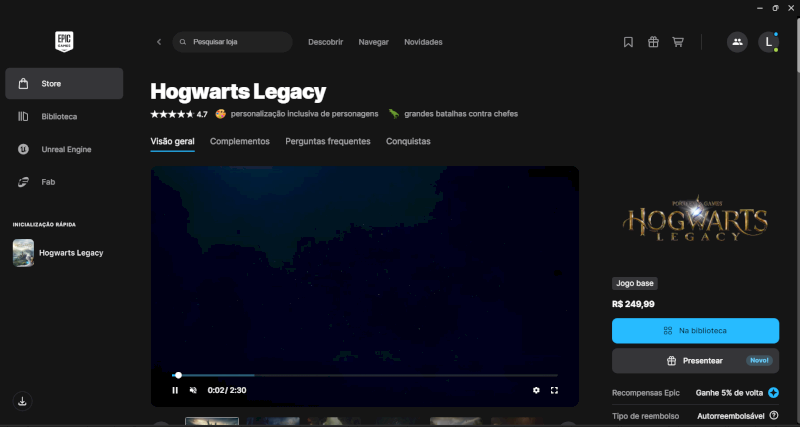Open the friends list icon
Screen dimensions: 800x427
[x=737, y=42]
